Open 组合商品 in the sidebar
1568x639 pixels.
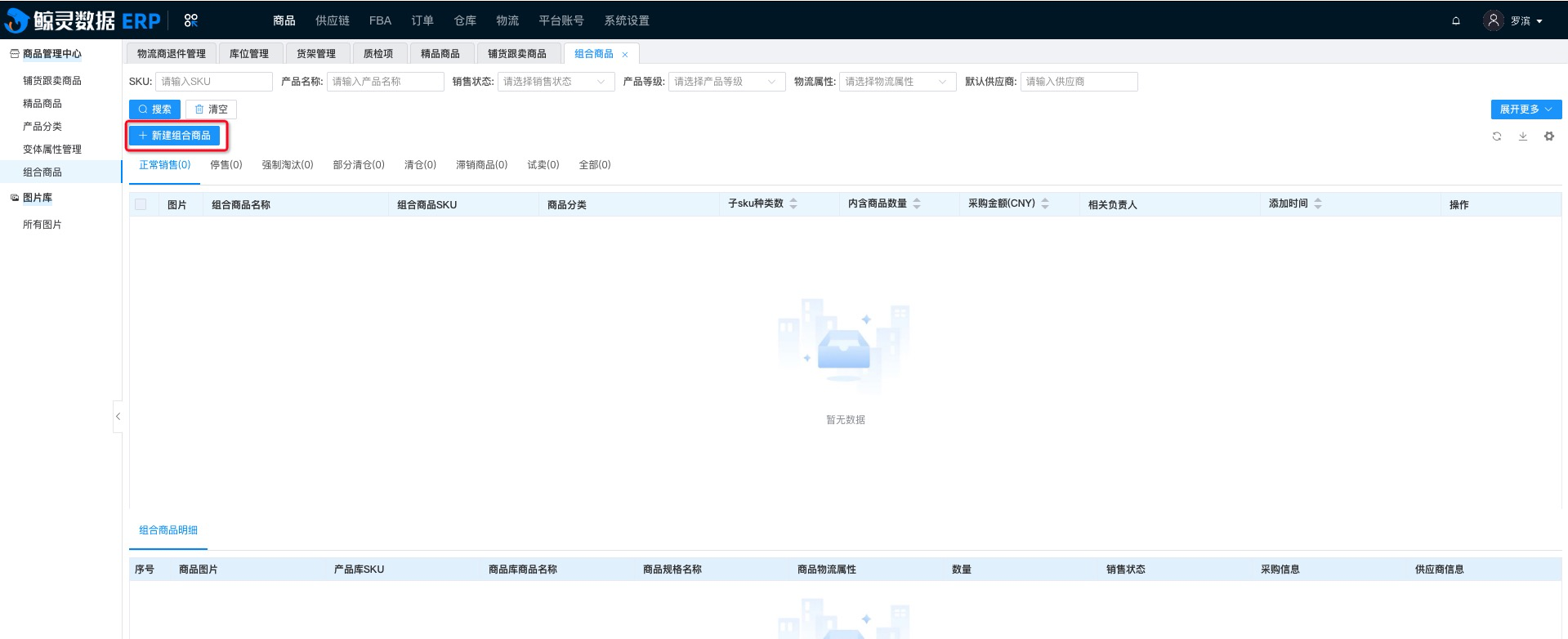click(x=42, y=172)
